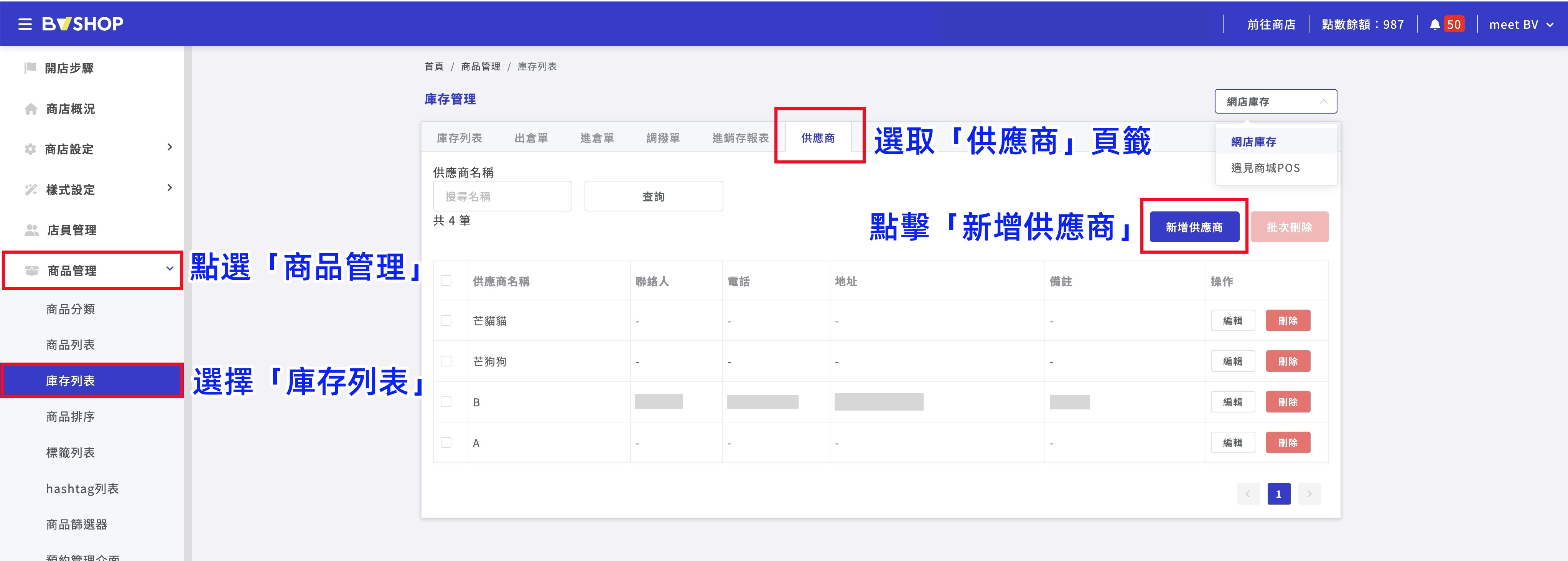Delete supplier A
Image resolution: width=1568 pixels, height=561 pixels.
[1288, 443]
